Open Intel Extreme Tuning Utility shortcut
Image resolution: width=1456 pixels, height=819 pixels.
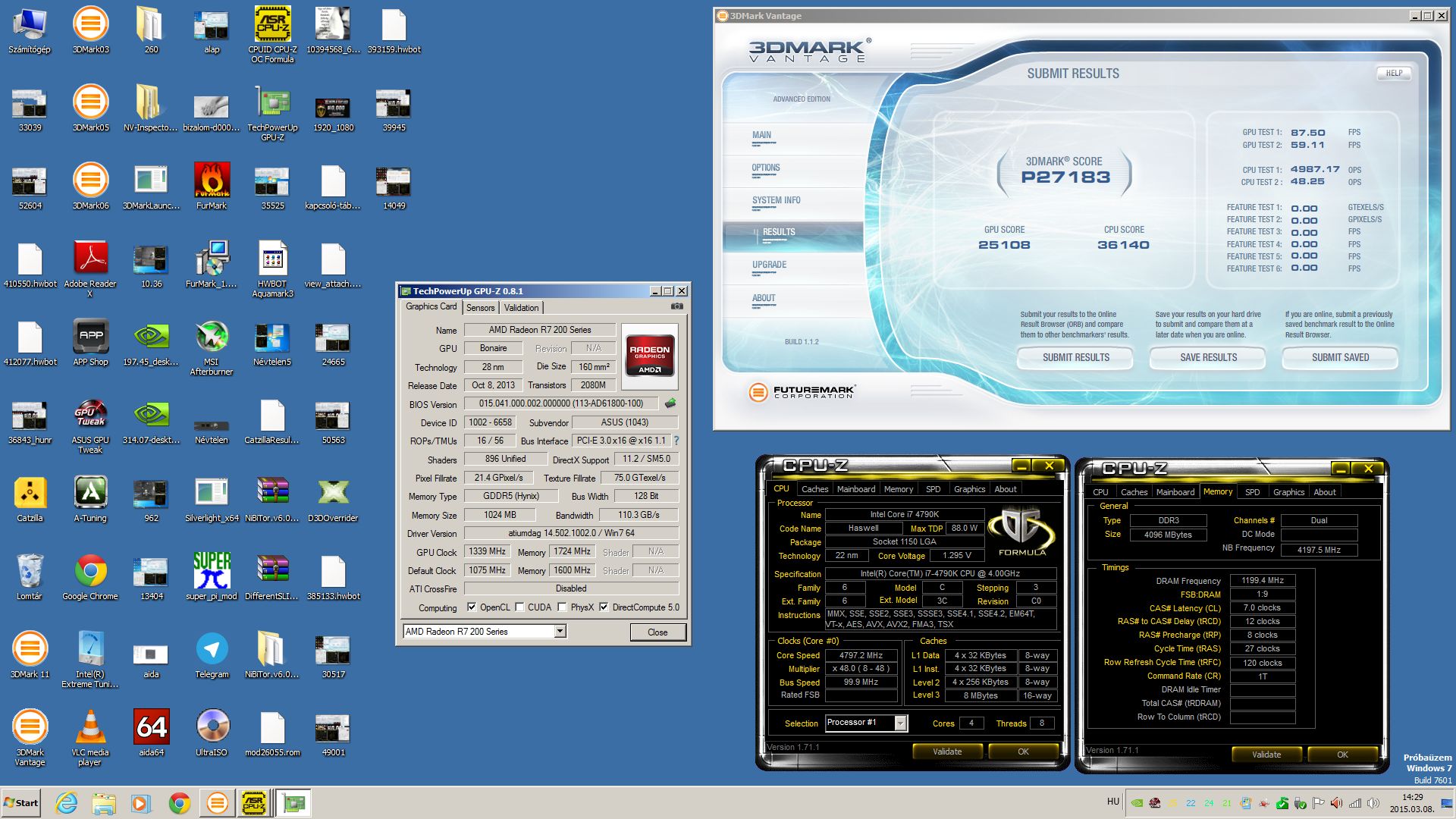point(90,660)
